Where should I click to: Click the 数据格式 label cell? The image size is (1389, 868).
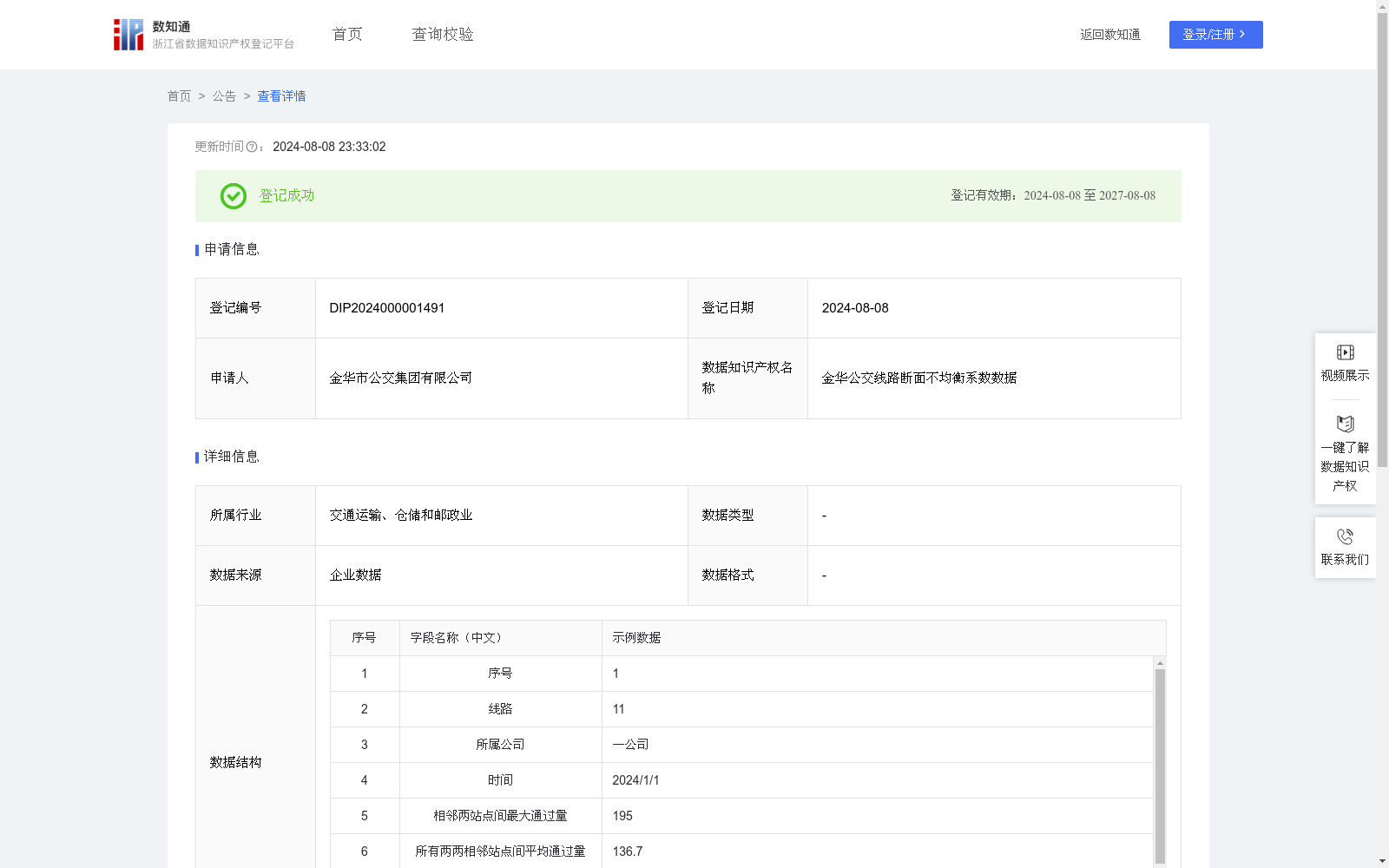click(x=747, y=575)
